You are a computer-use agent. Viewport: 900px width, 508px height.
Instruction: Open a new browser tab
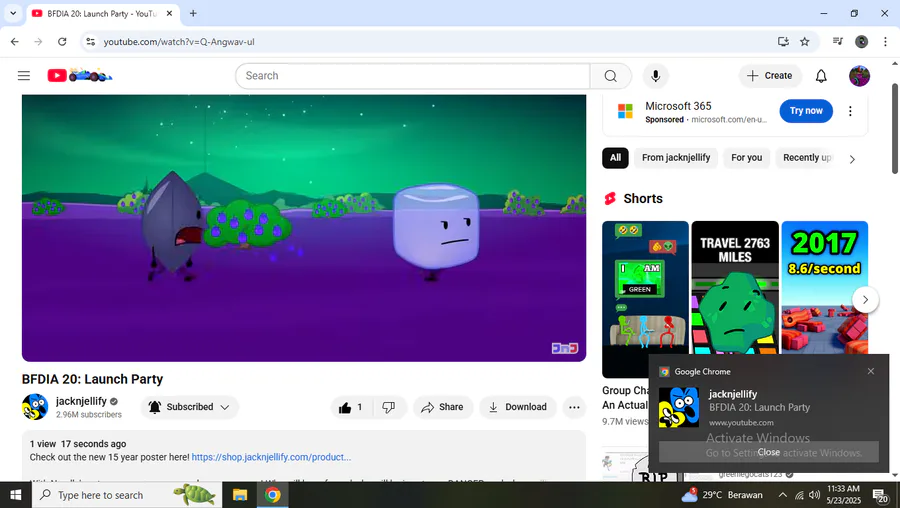click(x=193, y=13)
